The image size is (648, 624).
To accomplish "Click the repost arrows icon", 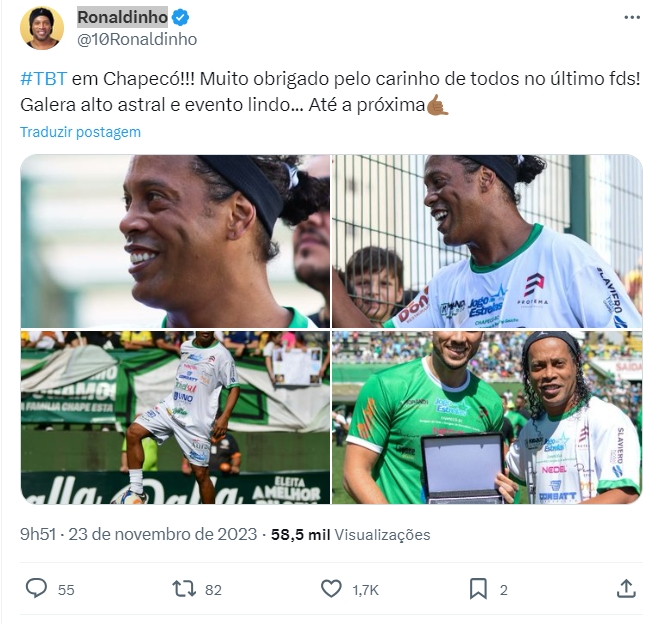I will click(x=184, y=588).
